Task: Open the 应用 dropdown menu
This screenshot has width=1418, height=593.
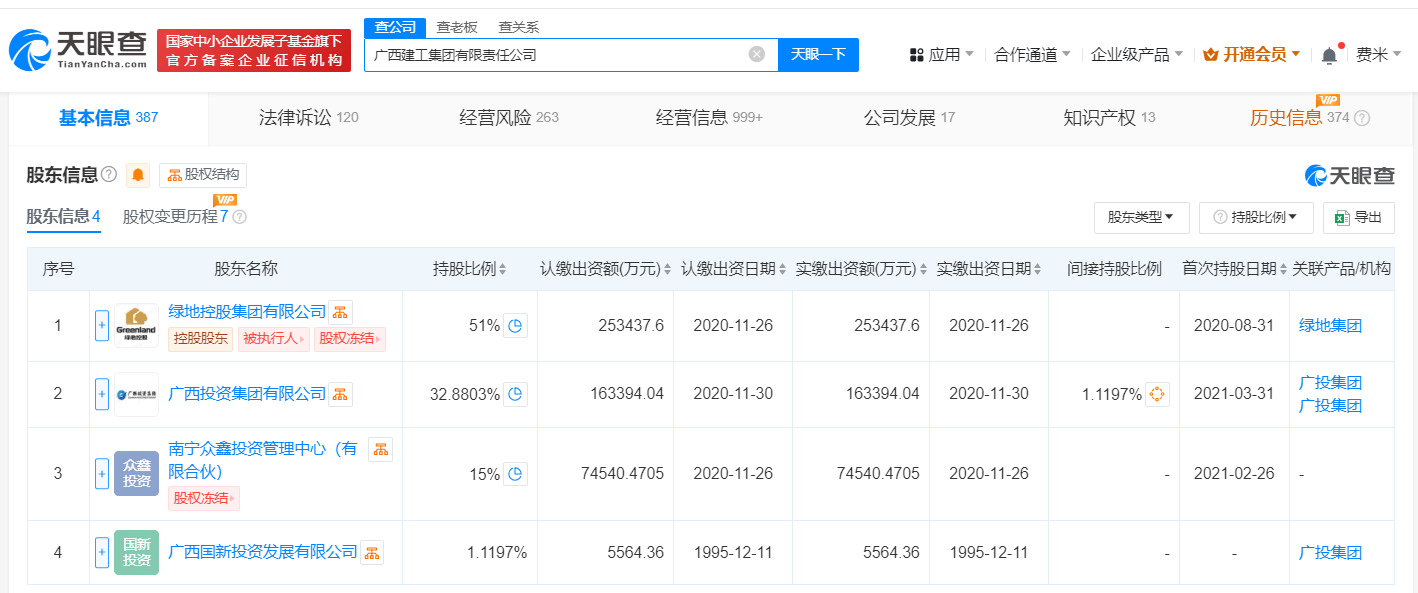Action: [941, 55]
